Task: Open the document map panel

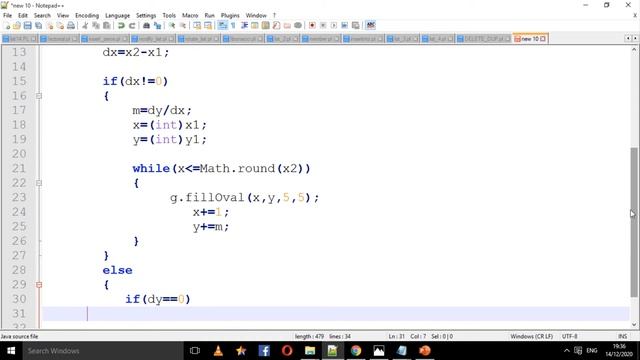Action: pos(265,25)
